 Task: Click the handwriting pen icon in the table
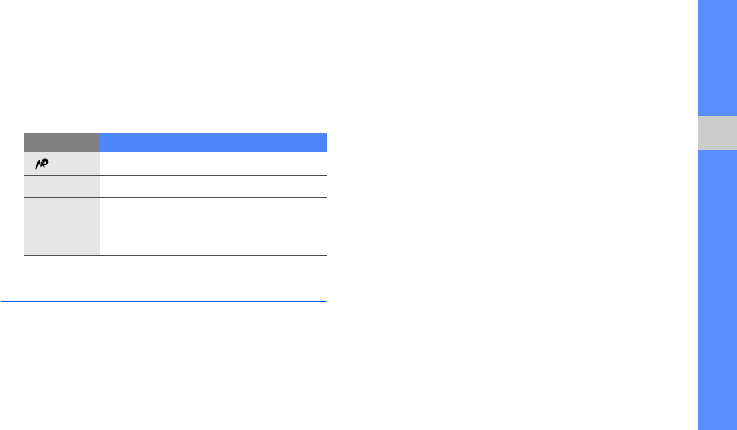41,164
